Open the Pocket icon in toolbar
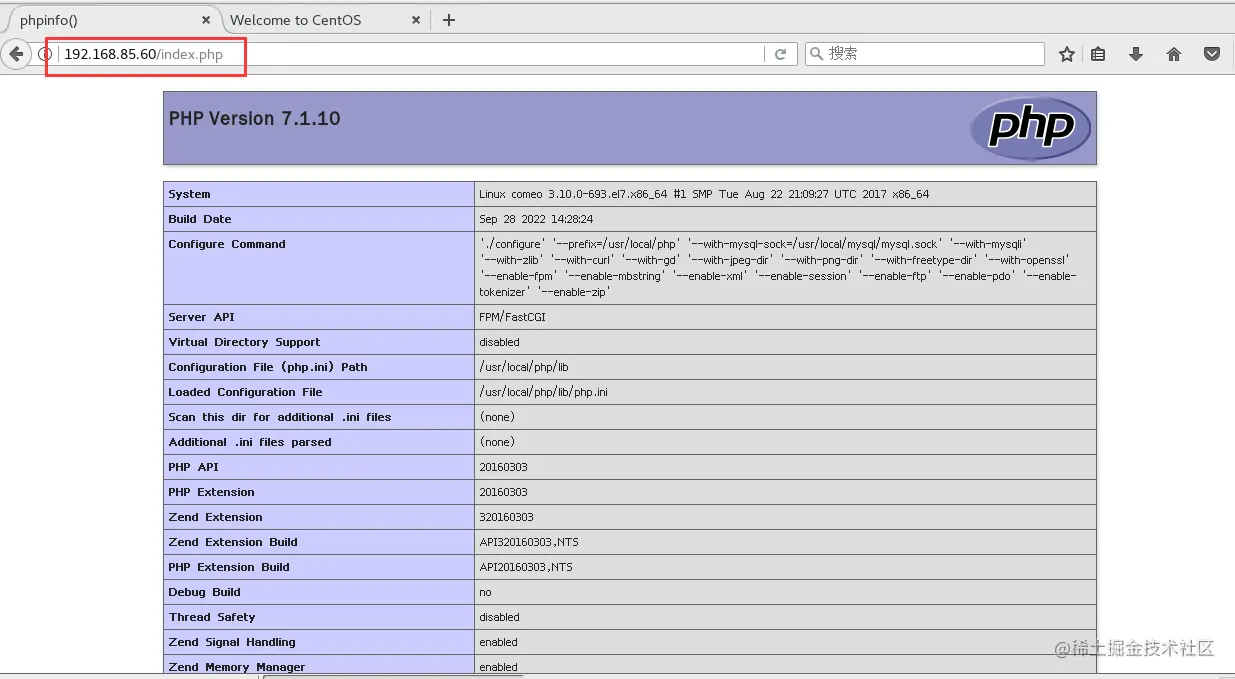1235x679 pixels. (x=1212, y=54)
